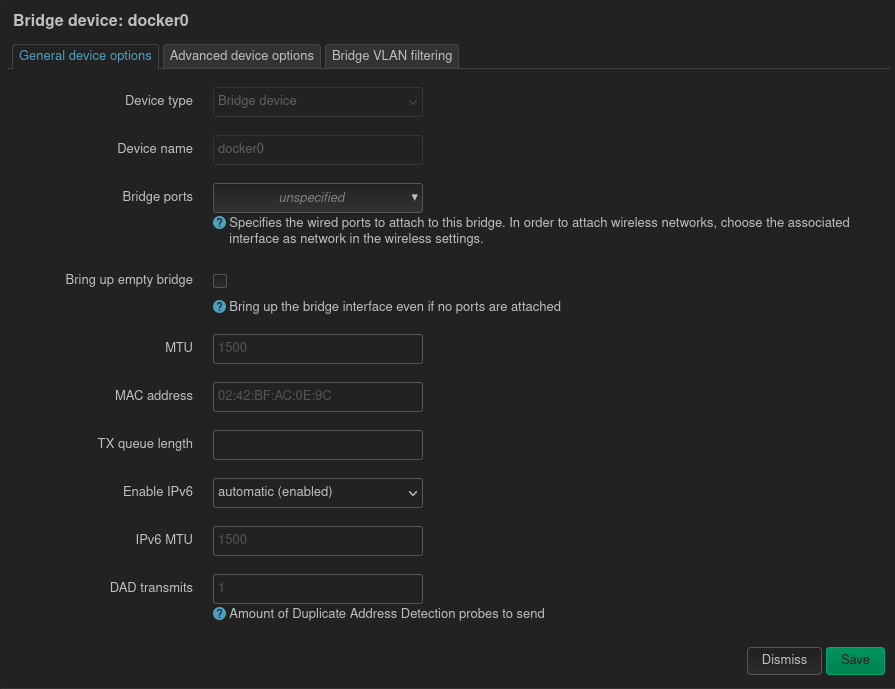Click help icon beside Bring up empty bridge hint
This screenshot has height=689, width=895.
(220, 307)
